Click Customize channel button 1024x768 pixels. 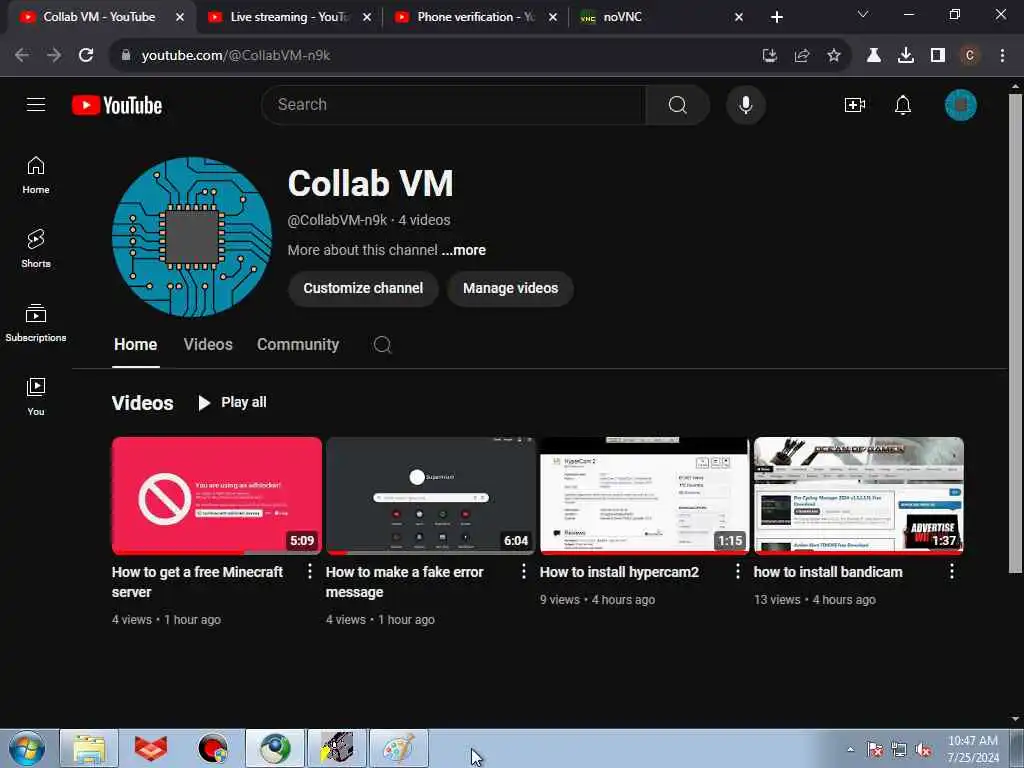click(x=363, y=288)
